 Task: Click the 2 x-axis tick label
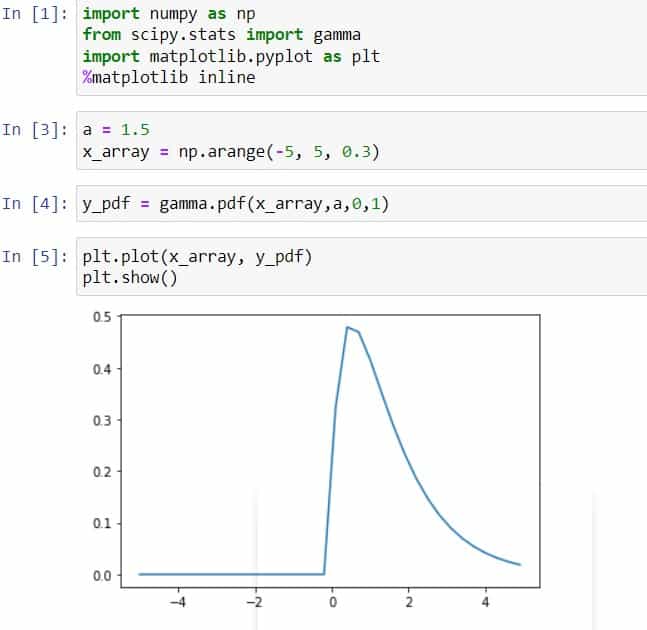coord(409,602)
